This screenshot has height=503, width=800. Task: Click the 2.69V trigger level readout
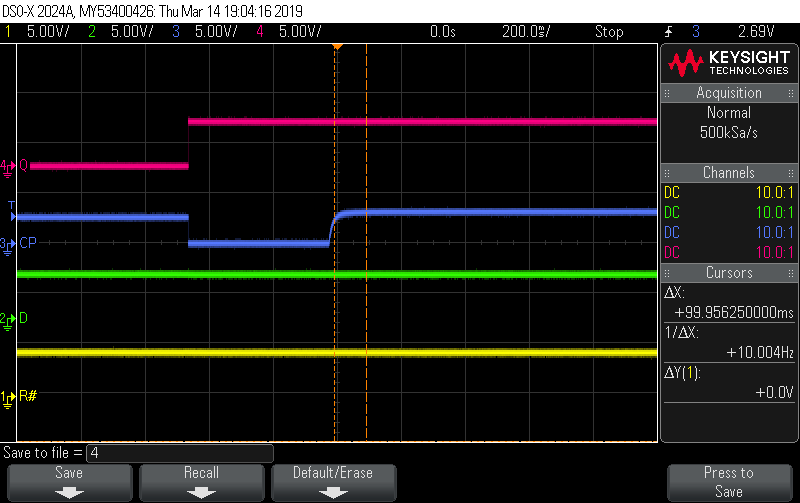(x=756, y=32)
